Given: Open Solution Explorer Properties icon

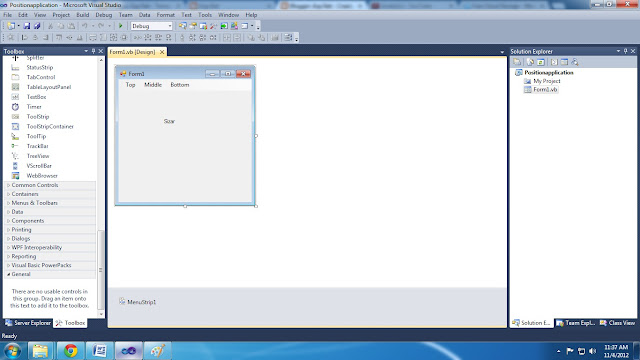Looking at the screenshot, I should click(517, 62).
